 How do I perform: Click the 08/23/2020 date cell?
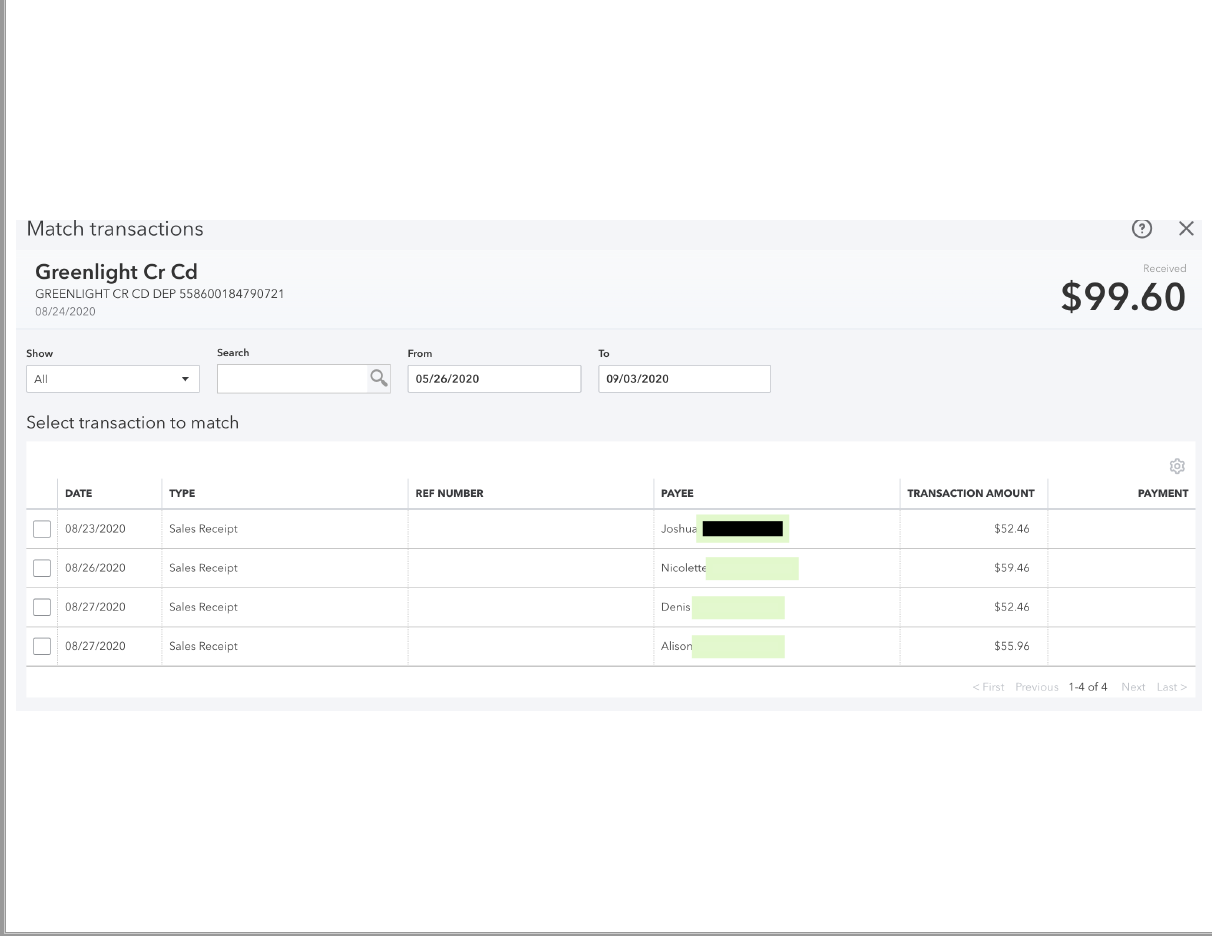click(95, 529)
